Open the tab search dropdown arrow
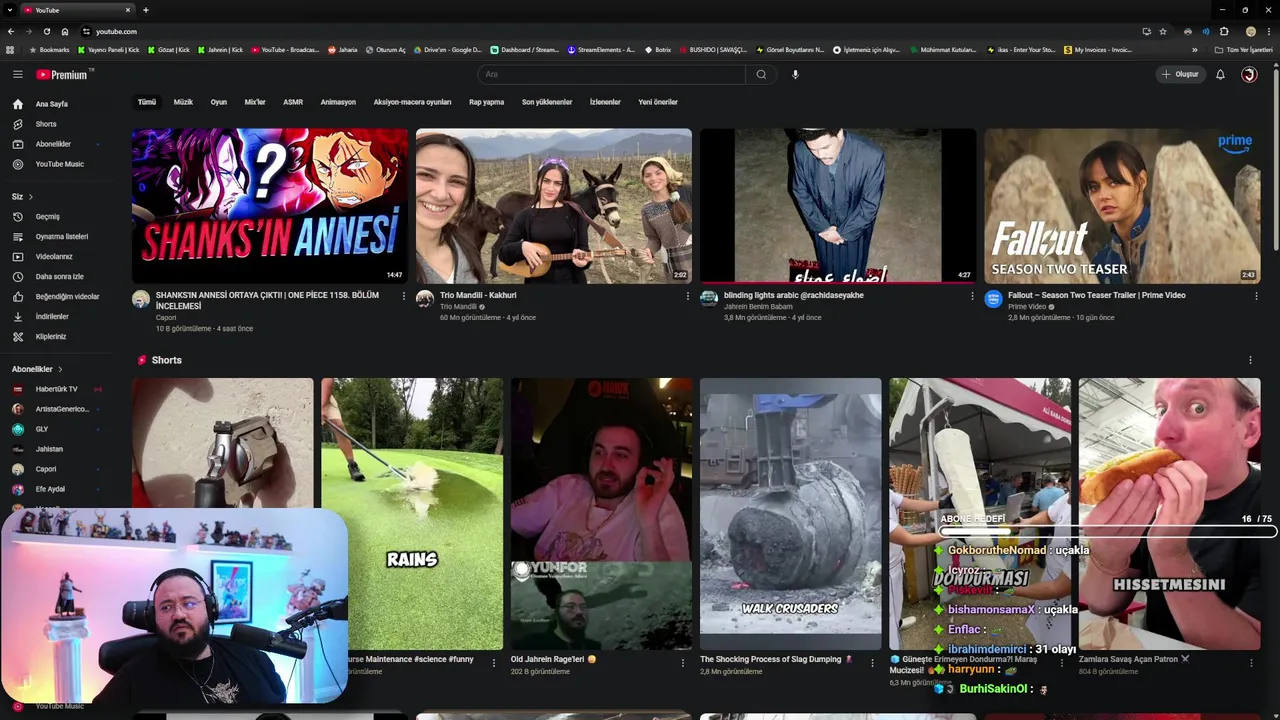 click(10, 10)
